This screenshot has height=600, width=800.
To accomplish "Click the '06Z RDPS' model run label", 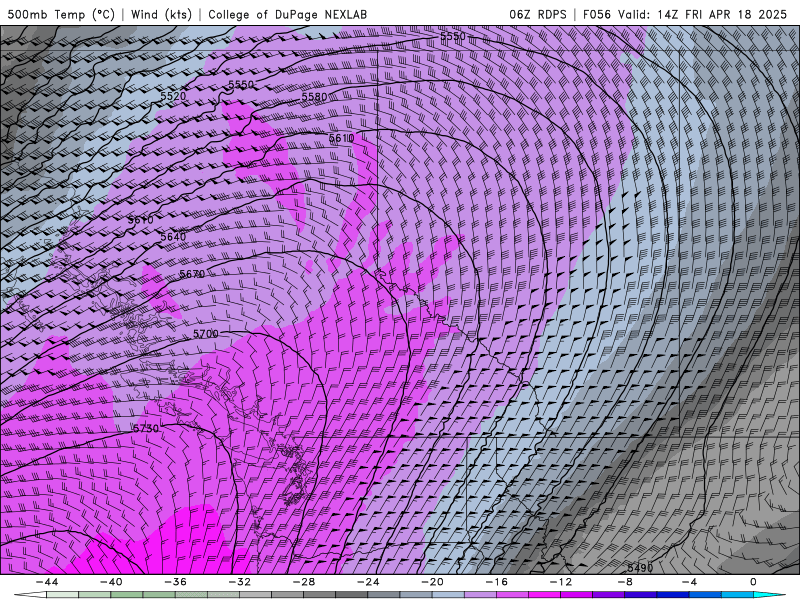I will [x=538, y=14].
